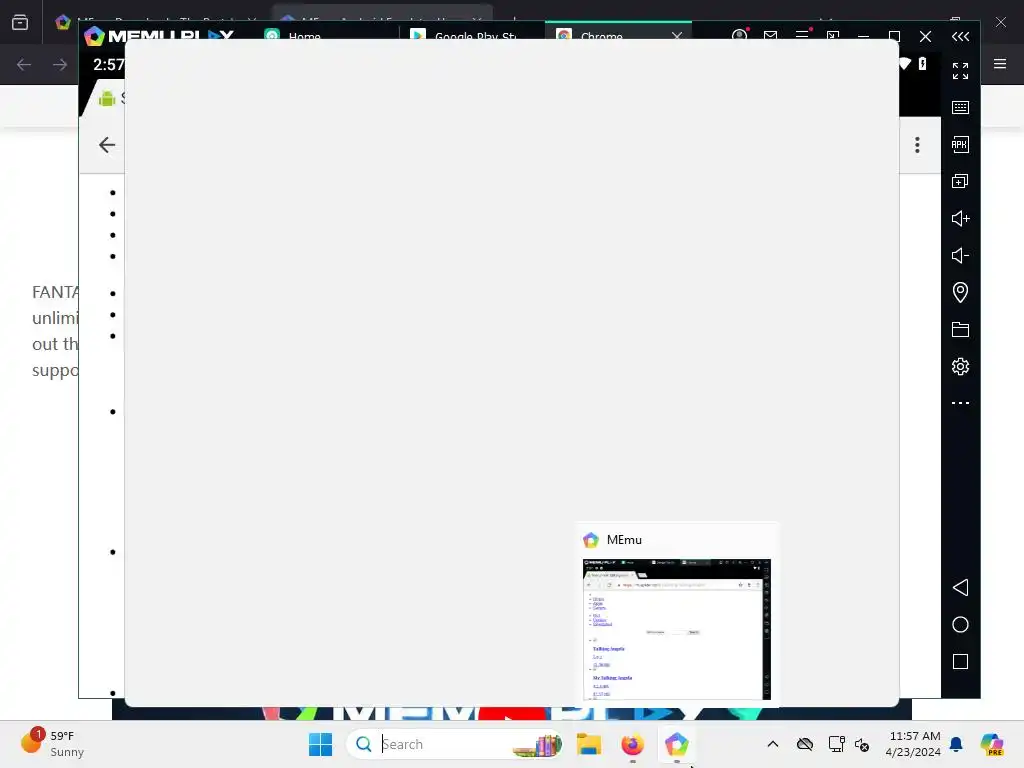Open the MEmu mail messages icon
1024x768 pixels.
click(771, 36)
